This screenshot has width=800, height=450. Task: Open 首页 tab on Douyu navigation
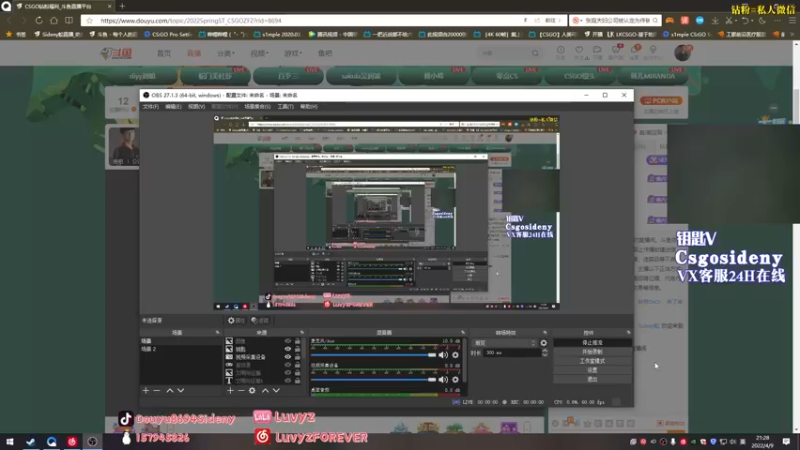(x=164, y=53)
